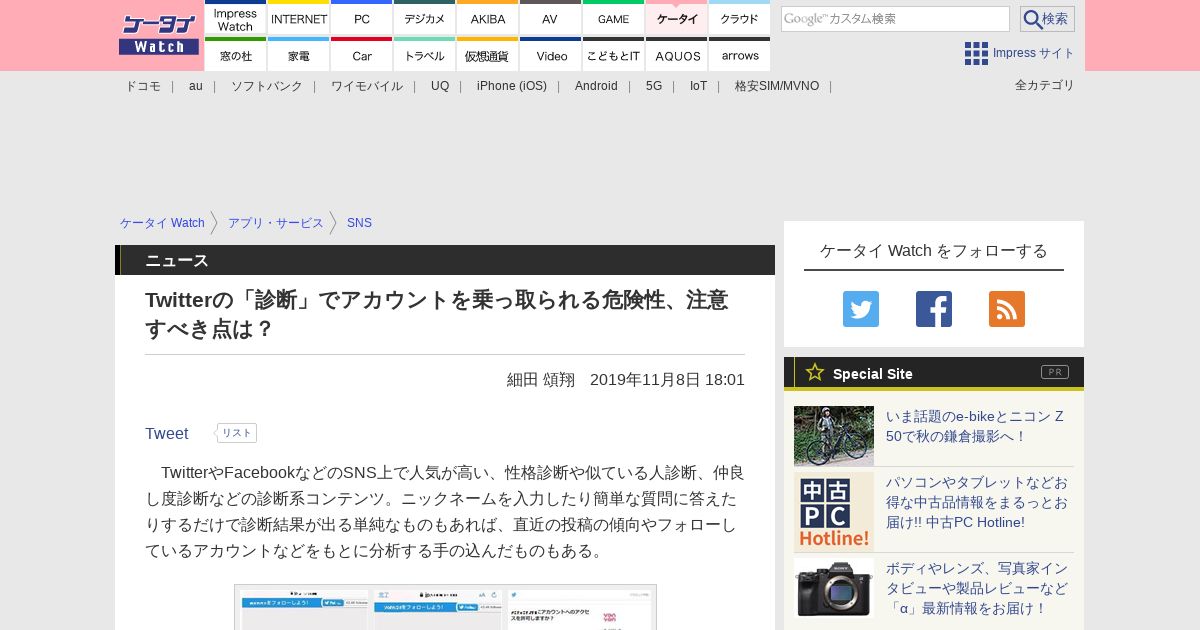The width and height of the screenshot is (1200, 630).
Task: Open the クラウド tab
Action: [740, 18]
